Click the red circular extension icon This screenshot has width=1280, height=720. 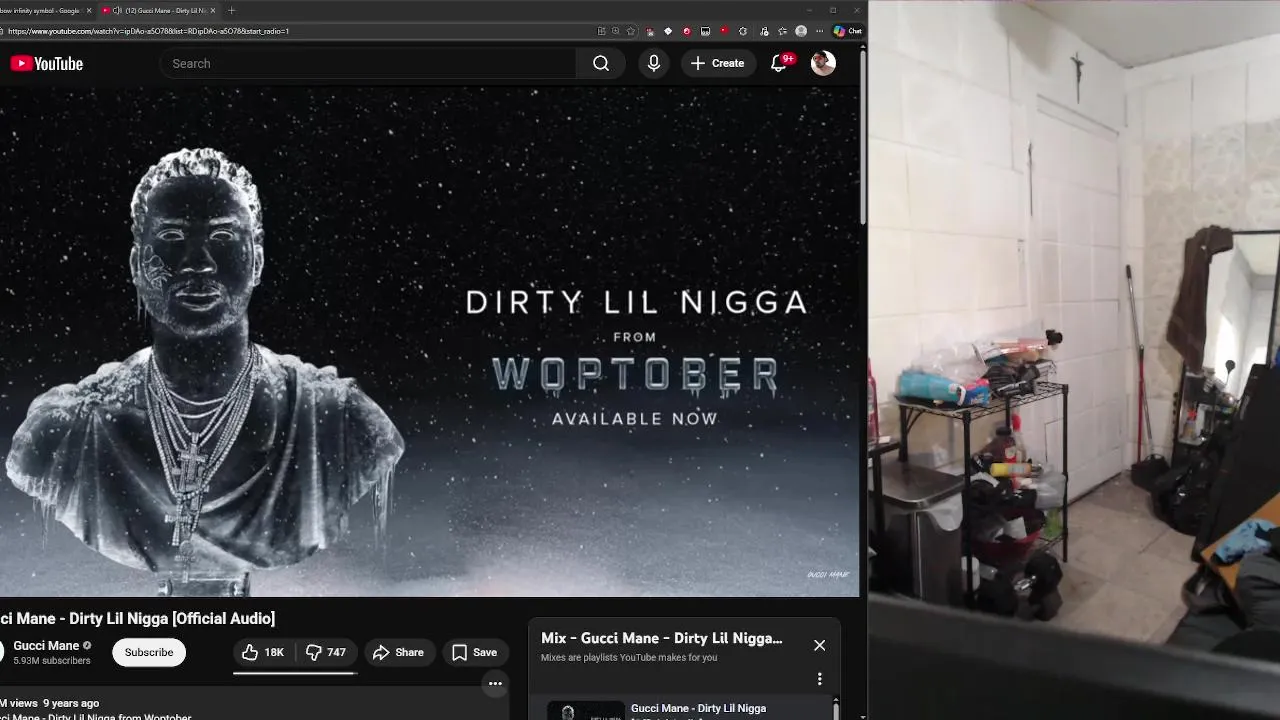click(687, 31)
